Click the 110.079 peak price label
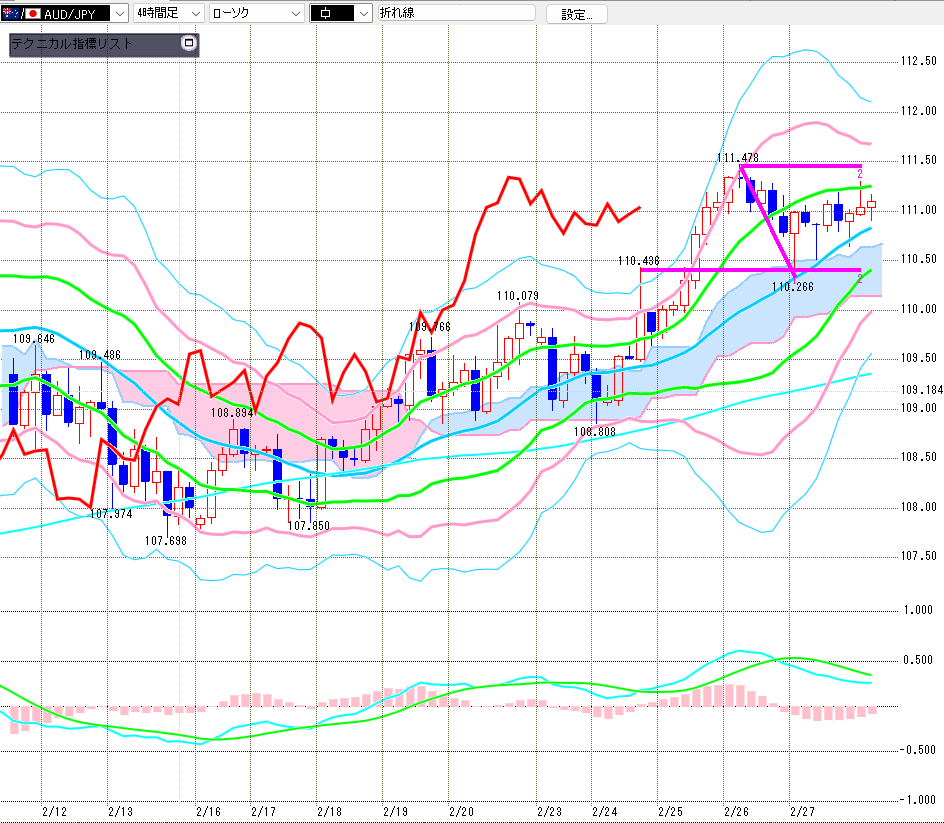The image size is (944, 823). click(517, 296)
